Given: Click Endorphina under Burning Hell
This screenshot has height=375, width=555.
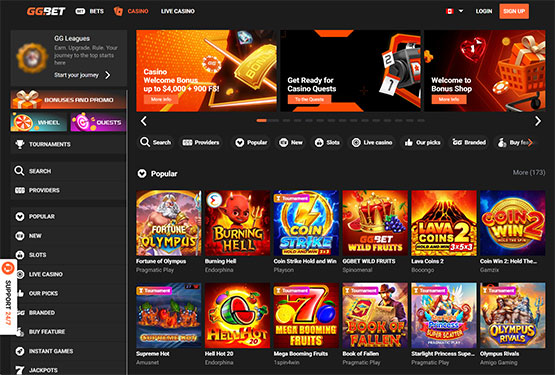Looking at the screenshot, I should 219,270.
